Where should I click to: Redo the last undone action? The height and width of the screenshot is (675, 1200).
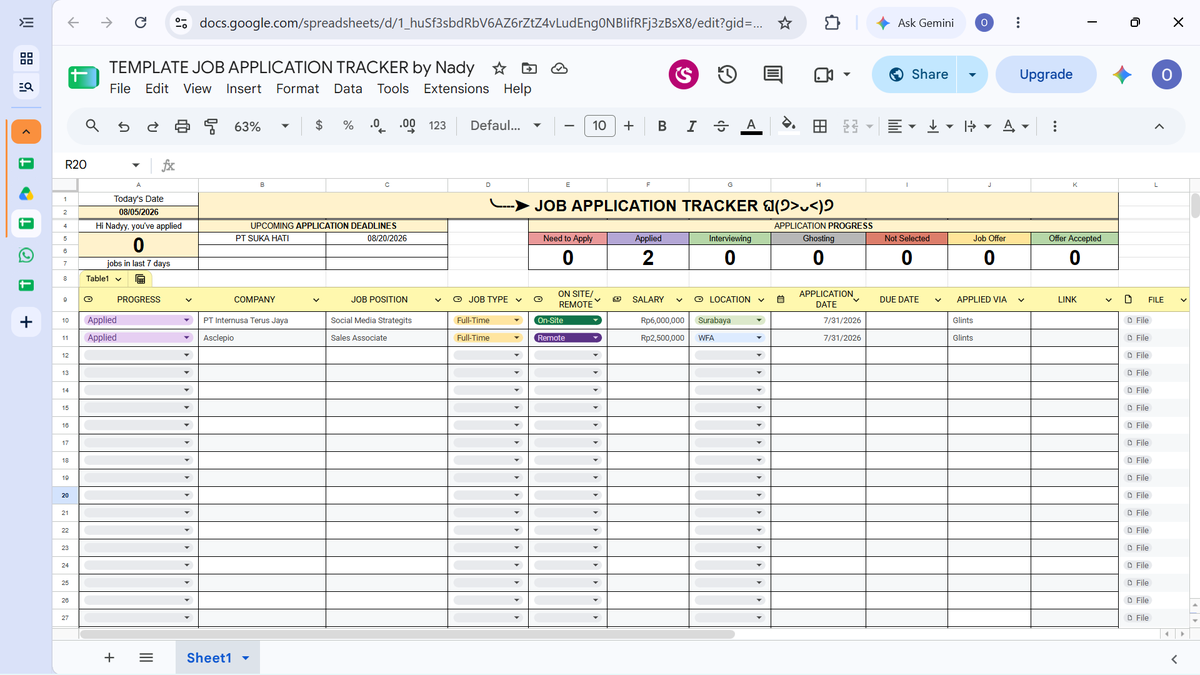tap(152, 126)
